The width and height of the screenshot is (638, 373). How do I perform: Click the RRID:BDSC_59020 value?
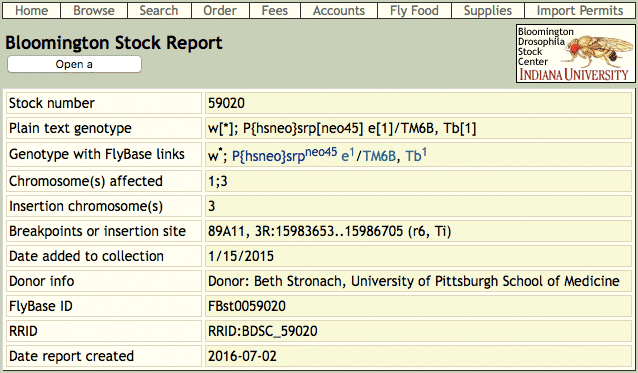pos(262,332)
